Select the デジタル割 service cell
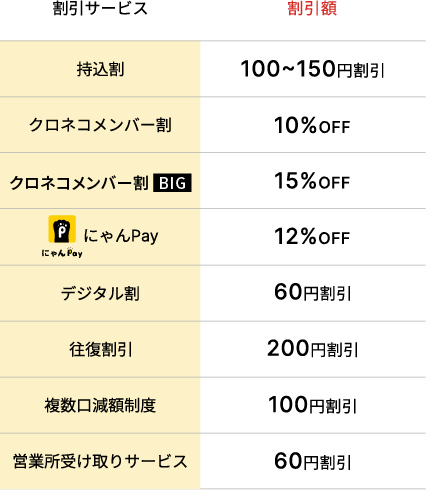This screenshot has height=490, width=426. (x=100, y=293)
